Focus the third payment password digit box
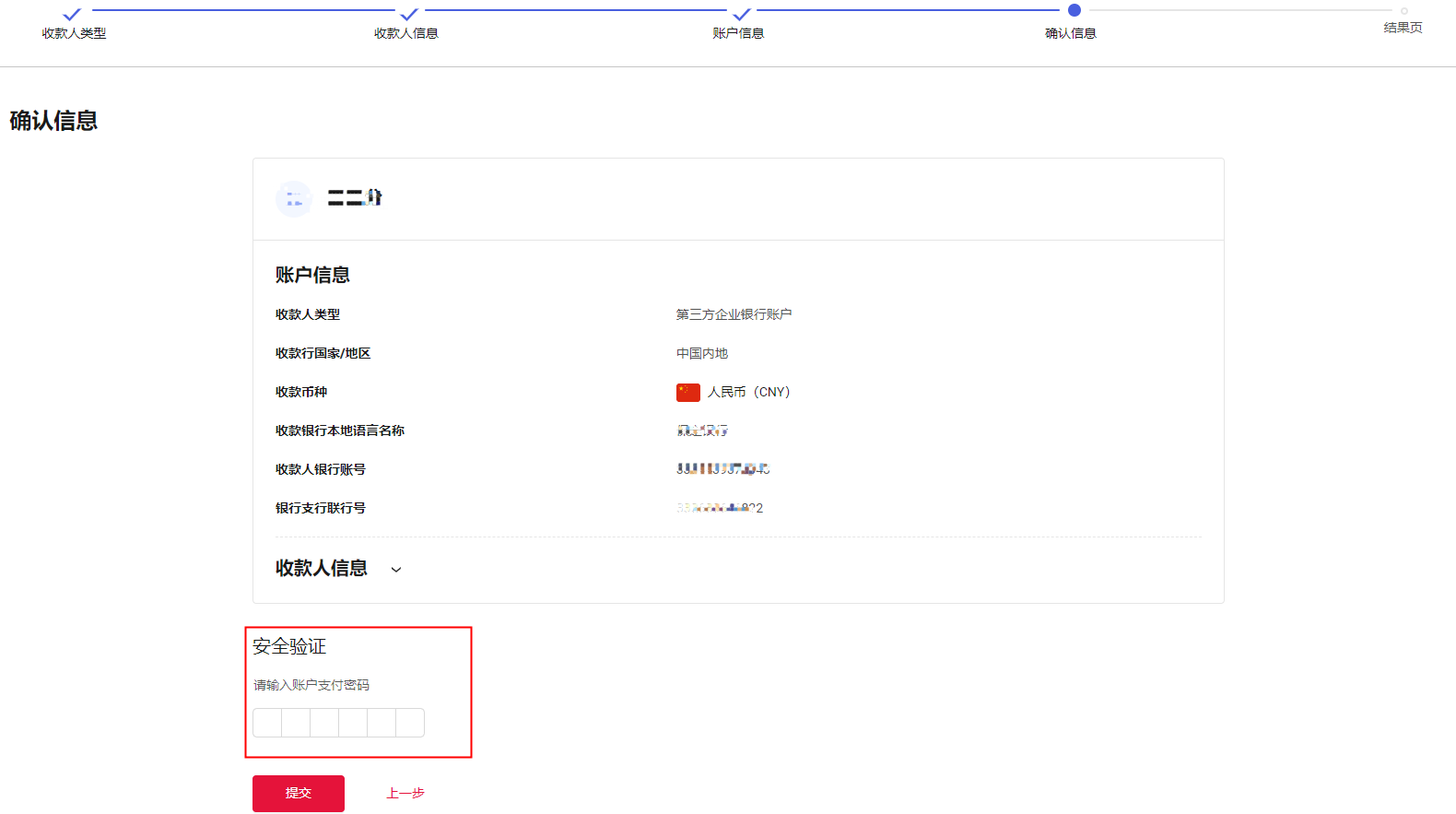The image size is (1456, 814). (324, 723)
